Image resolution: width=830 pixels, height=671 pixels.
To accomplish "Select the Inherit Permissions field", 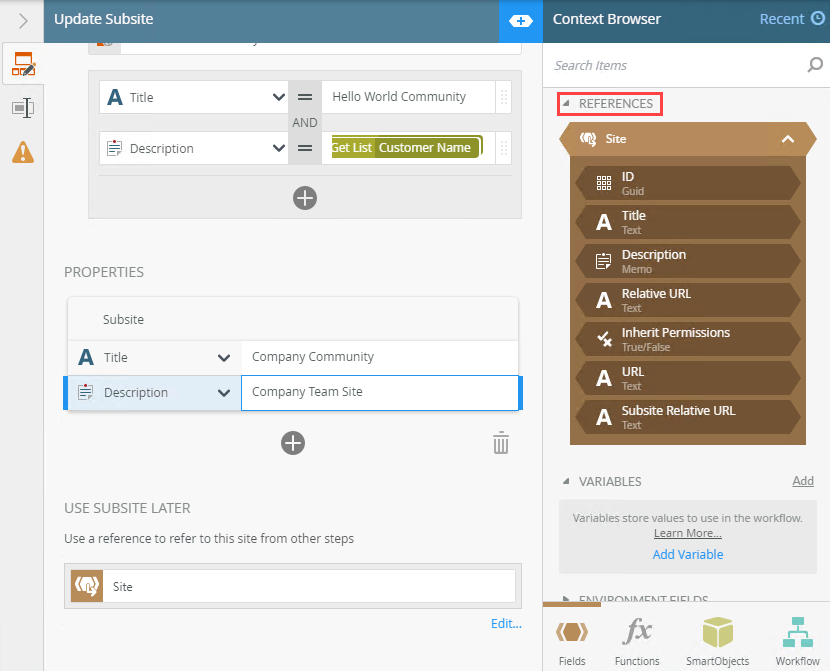I will (x=688, y=339).
